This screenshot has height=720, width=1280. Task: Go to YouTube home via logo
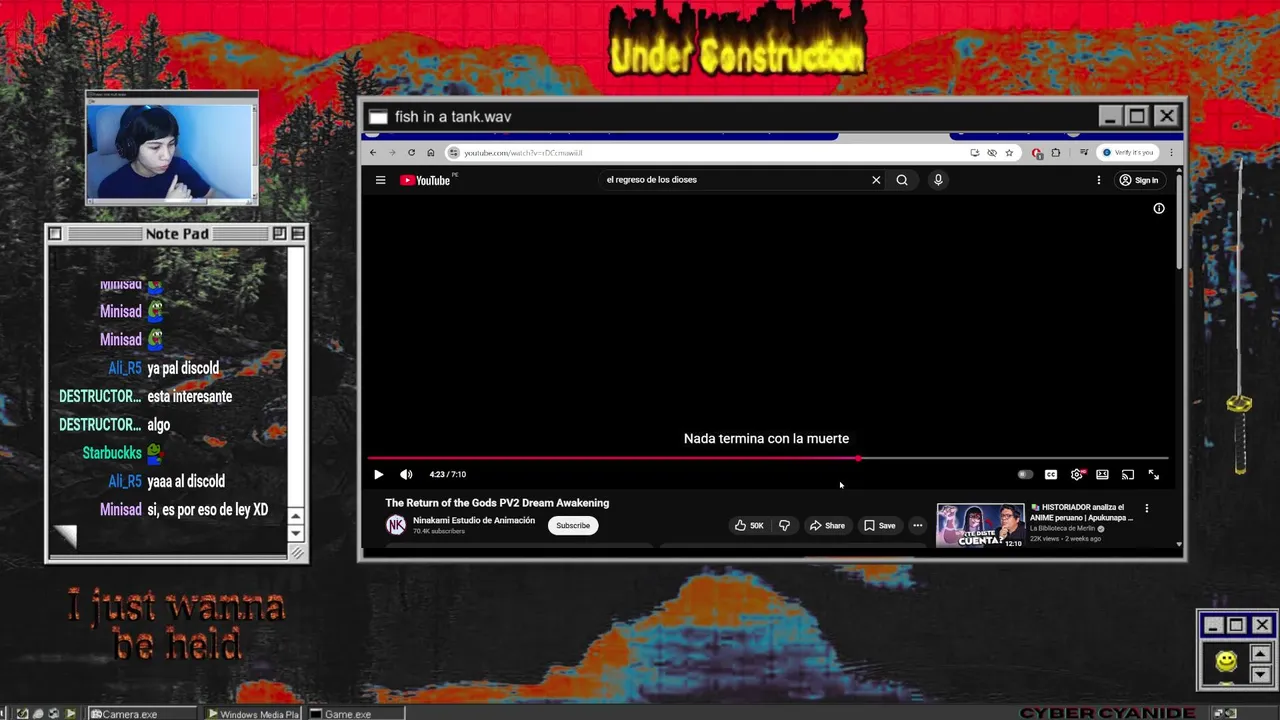[425, 180]
